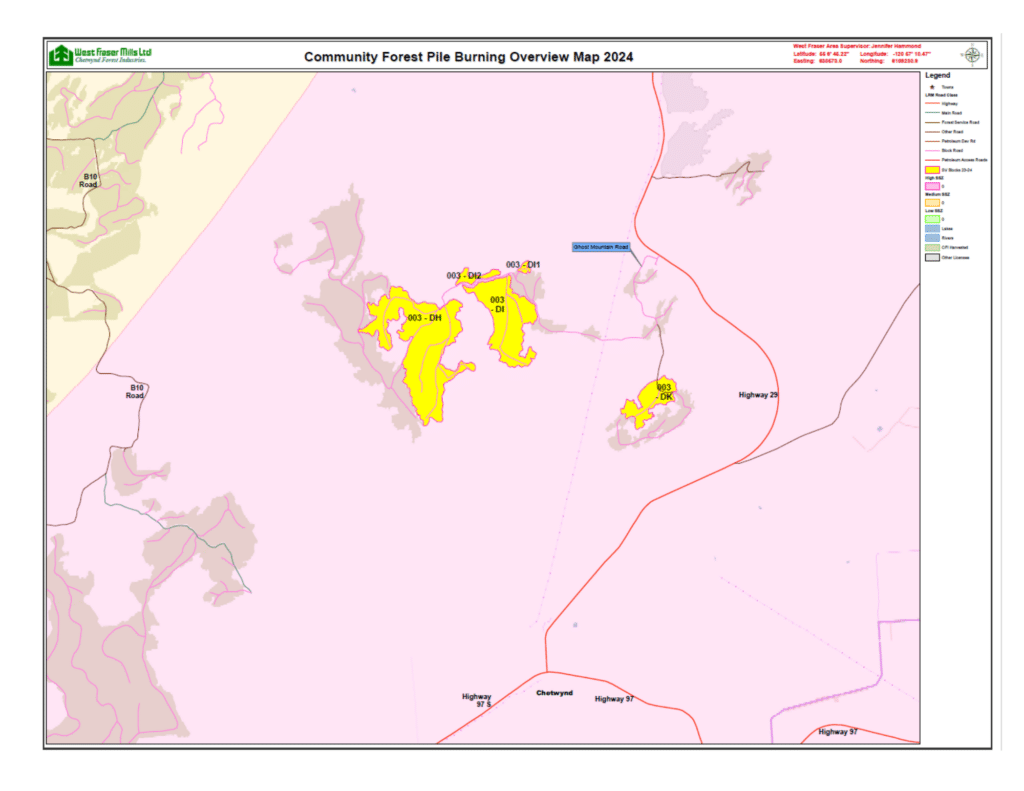Click the Highway 29 label
1024x791 pixels.
point(758,396)
